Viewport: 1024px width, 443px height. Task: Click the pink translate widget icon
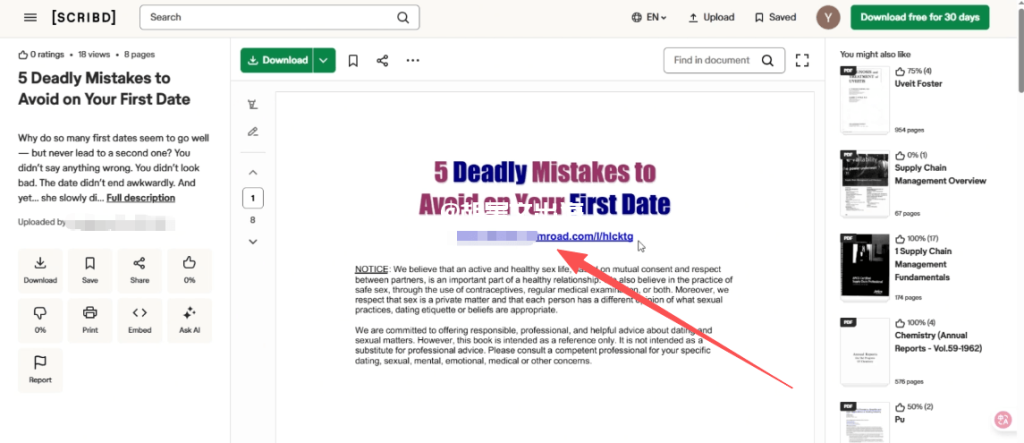click(1002, 420)
